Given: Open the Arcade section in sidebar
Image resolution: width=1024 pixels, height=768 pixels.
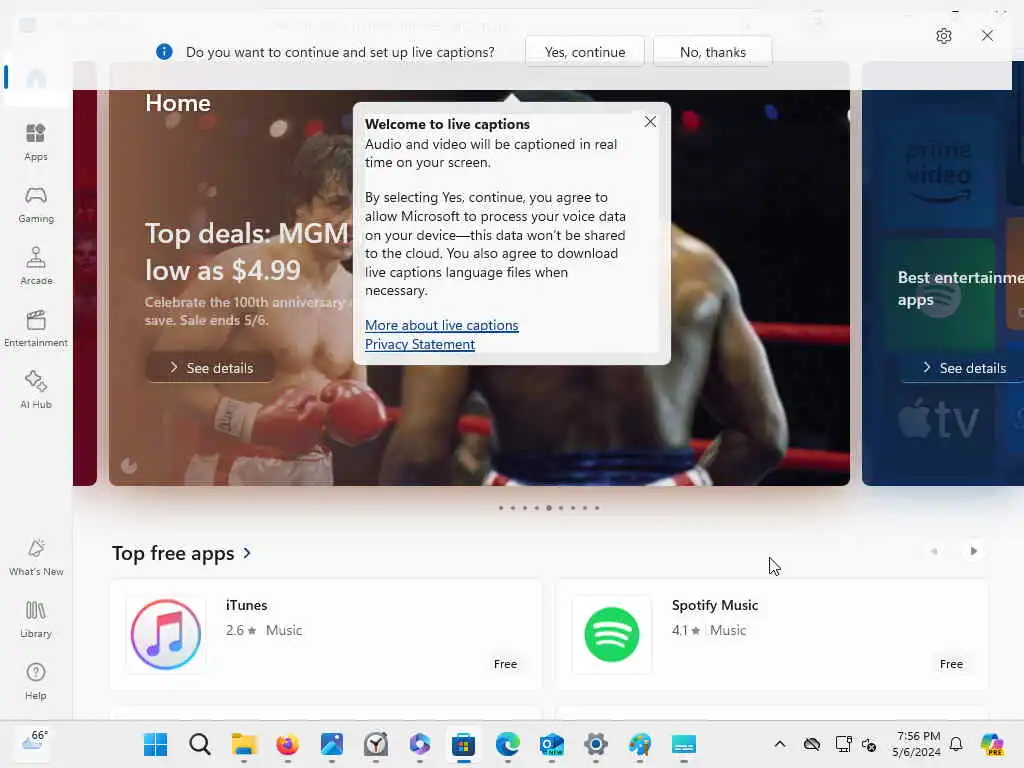Looking at the screenshot, I should pyautogui.click(x=36, y=266).
